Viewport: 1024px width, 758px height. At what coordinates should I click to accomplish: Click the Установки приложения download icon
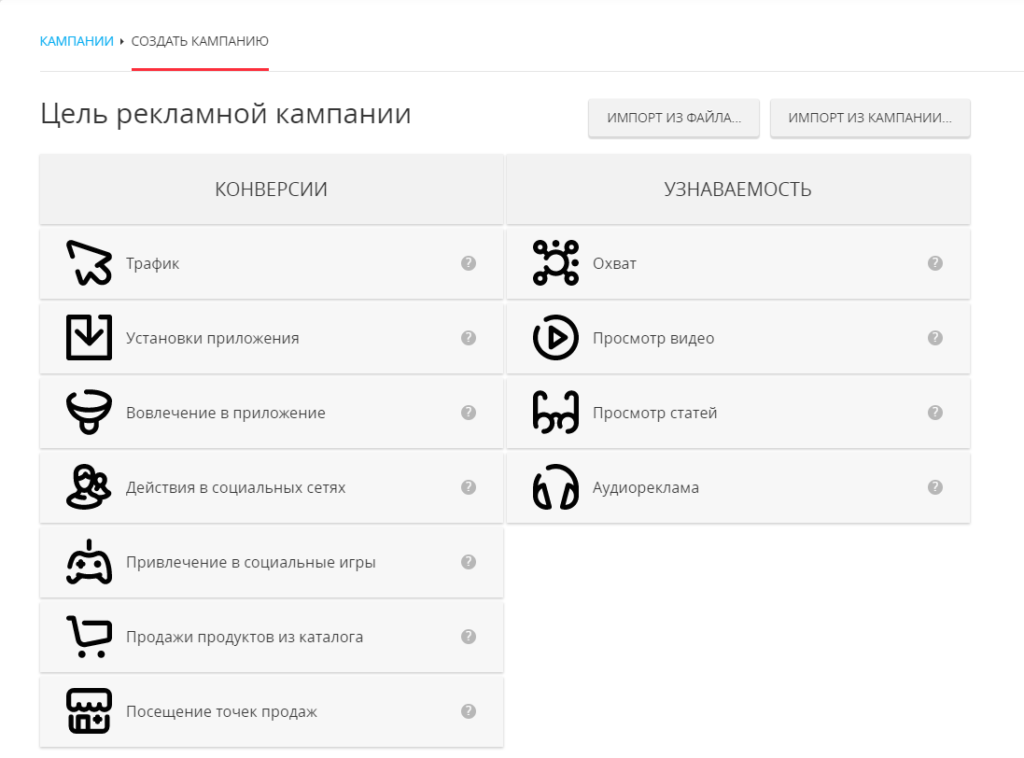click(88, 337)
